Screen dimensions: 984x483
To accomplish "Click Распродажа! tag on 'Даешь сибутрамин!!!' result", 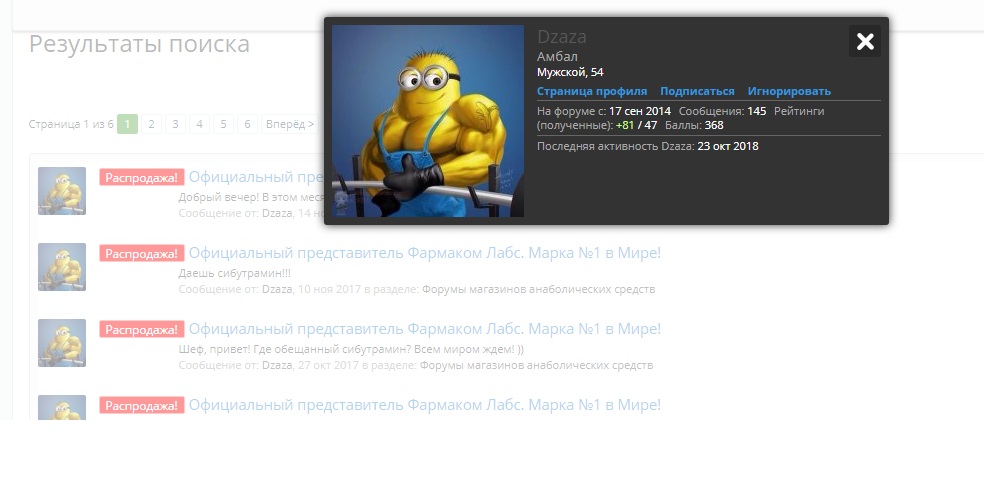I will pos(142,253).
